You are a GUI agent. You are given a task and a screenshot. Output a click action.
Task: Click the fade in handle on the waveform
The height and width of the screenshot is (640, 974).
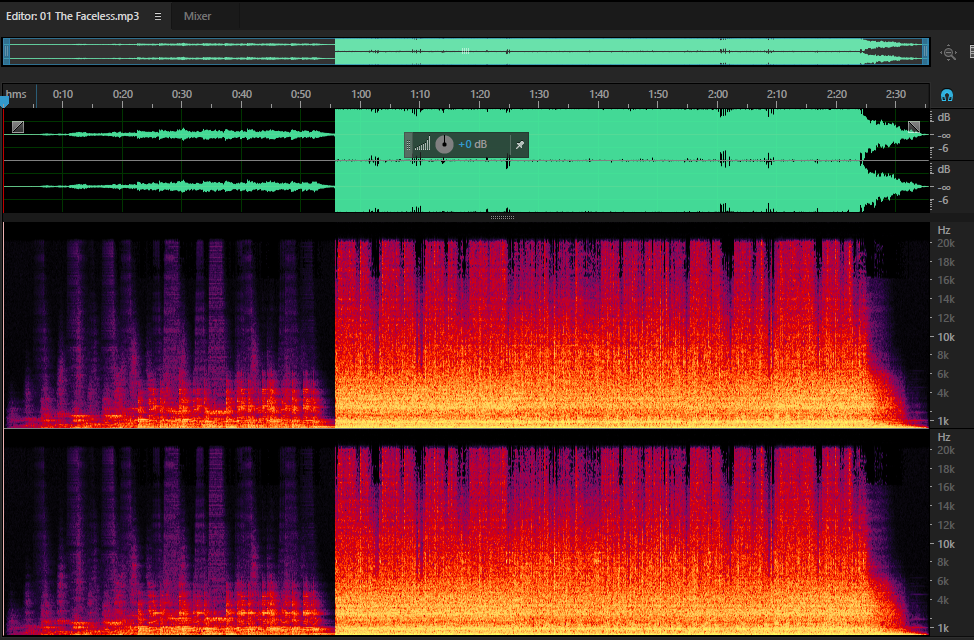tap(18, 127)
